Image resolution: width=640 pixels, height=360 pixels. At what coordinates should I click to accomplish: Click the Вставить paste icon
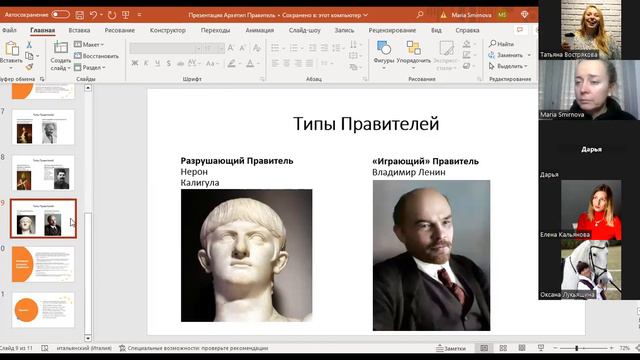pos(11,49)
